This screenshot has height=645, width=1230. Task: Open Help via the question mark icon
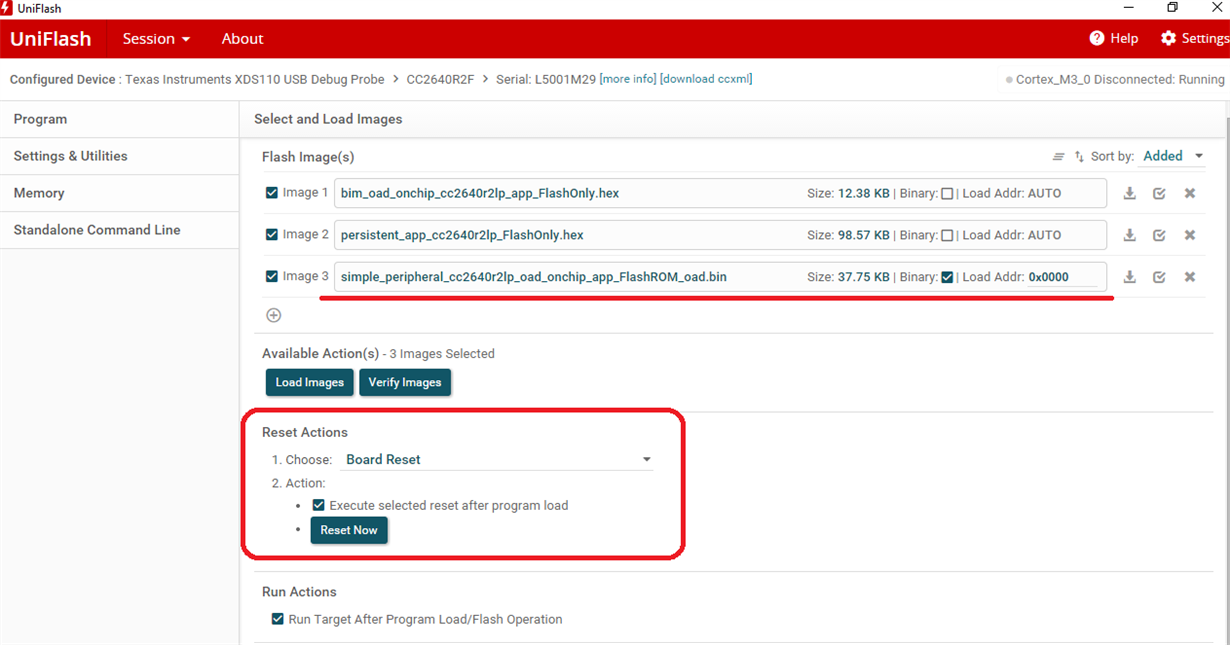(1097, 38)
